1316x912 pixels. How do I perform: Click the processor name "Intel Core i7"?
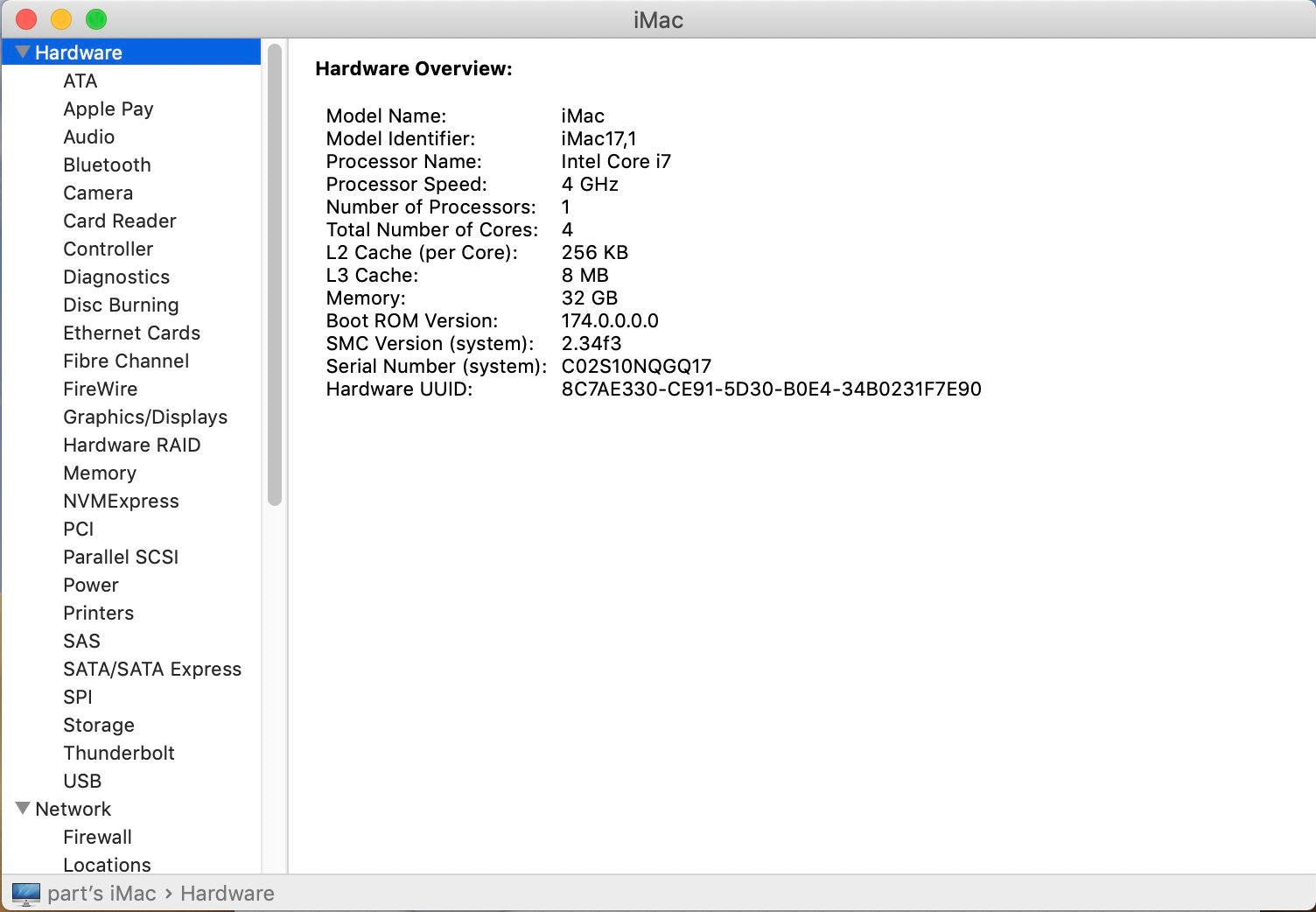(x=616, y=161)
